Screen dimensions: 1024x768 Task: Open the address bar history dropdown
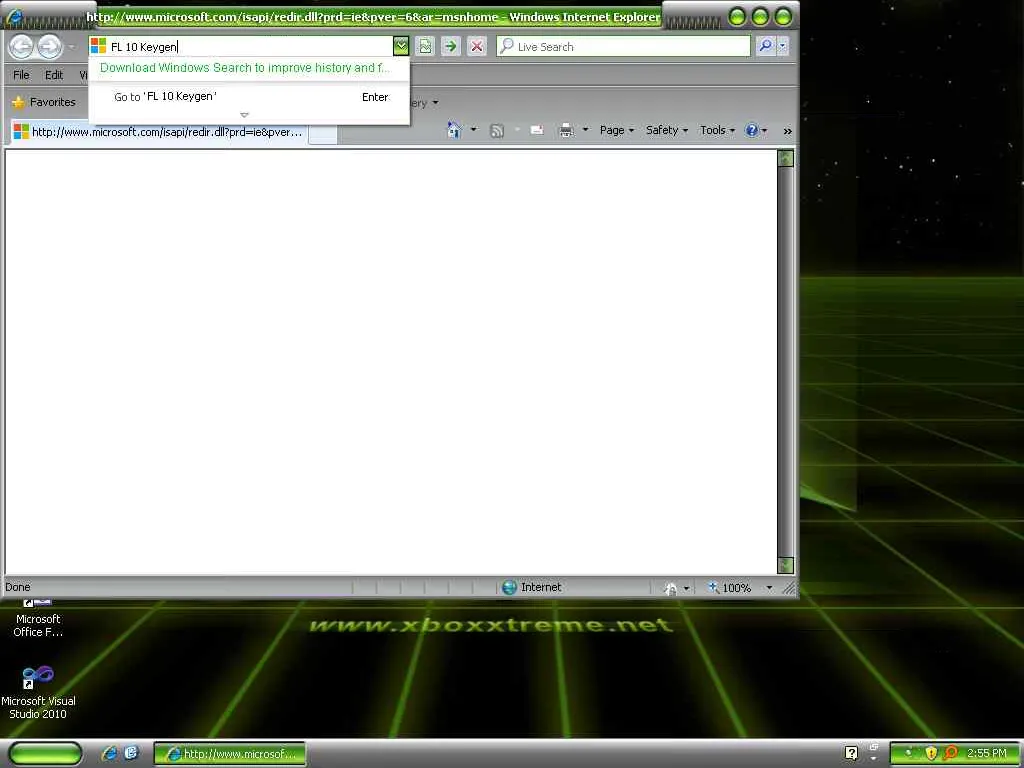tap(400, 46)
